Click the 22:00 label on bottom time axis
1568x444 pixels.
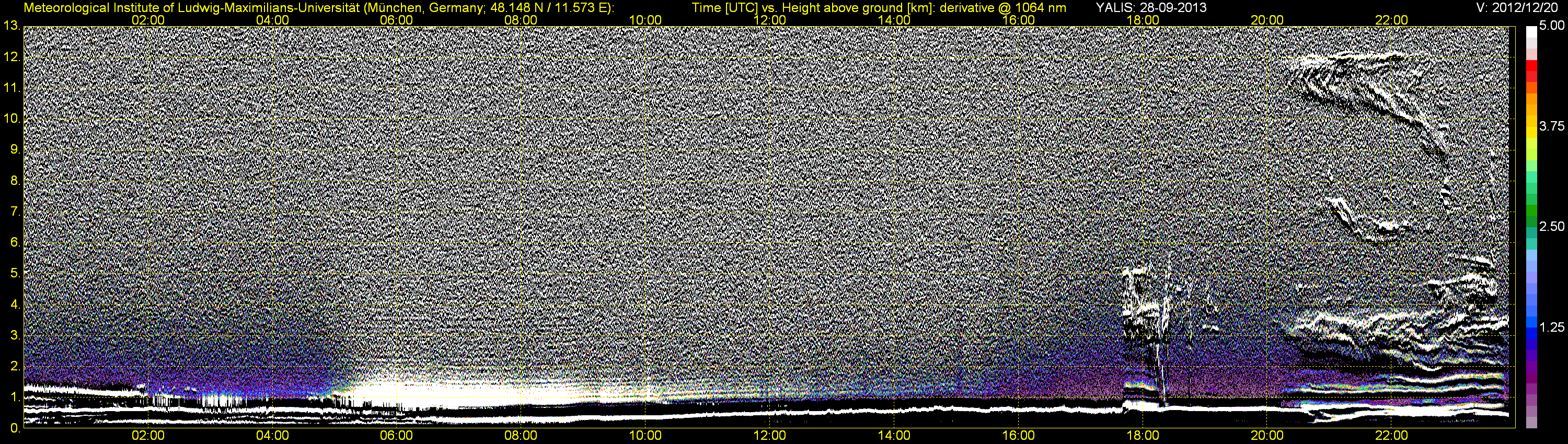(1391, 436)
